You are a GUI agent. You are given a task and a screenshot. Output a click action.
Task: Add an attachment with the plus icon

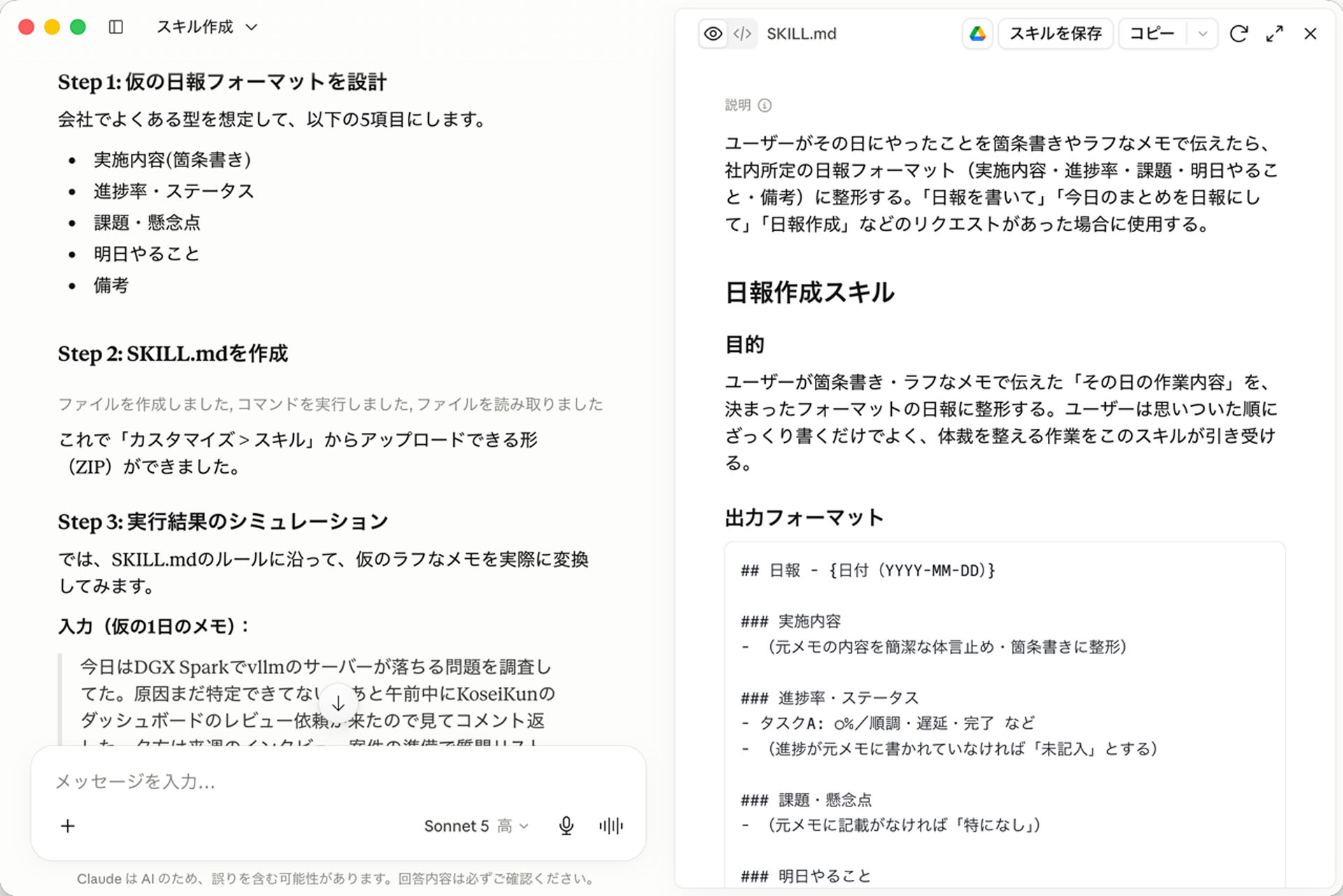68,826
